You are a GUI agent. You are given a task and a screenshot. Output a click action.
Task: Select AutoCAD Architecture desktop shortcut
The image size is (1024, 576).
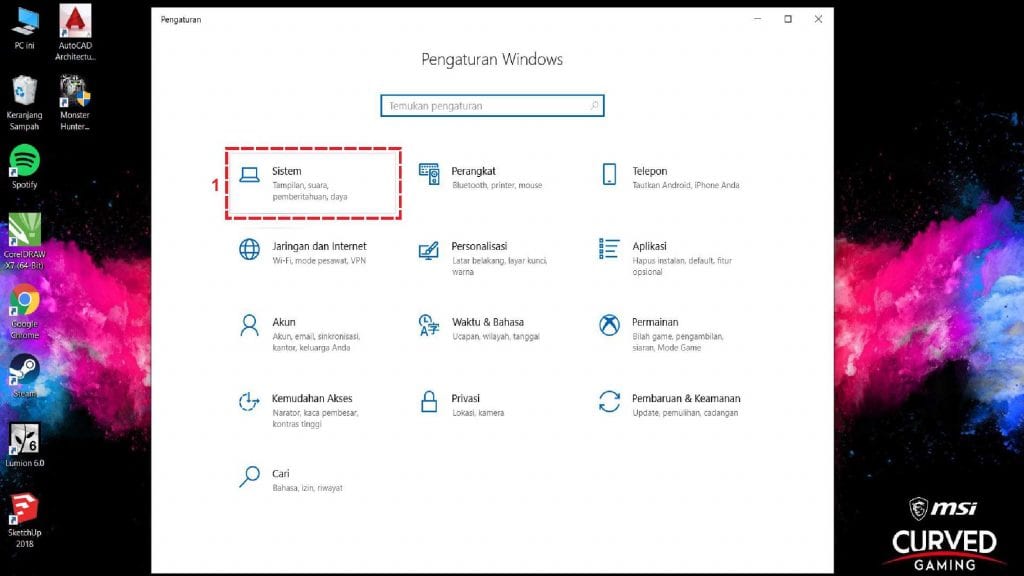click(75, 33)
